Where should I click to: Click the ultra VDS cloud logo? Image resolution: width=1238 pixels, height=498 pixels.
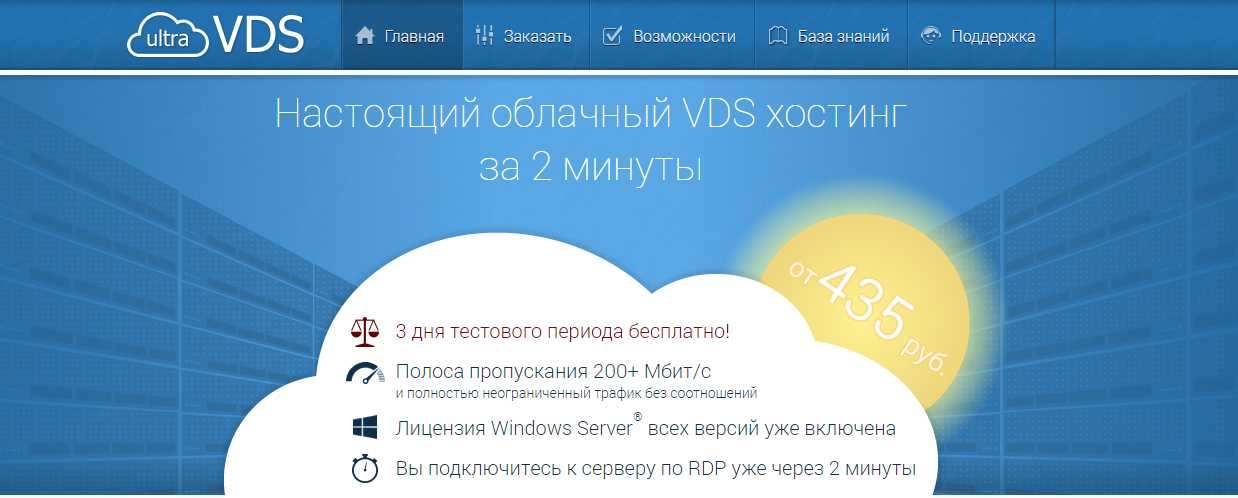click(214, 36)
